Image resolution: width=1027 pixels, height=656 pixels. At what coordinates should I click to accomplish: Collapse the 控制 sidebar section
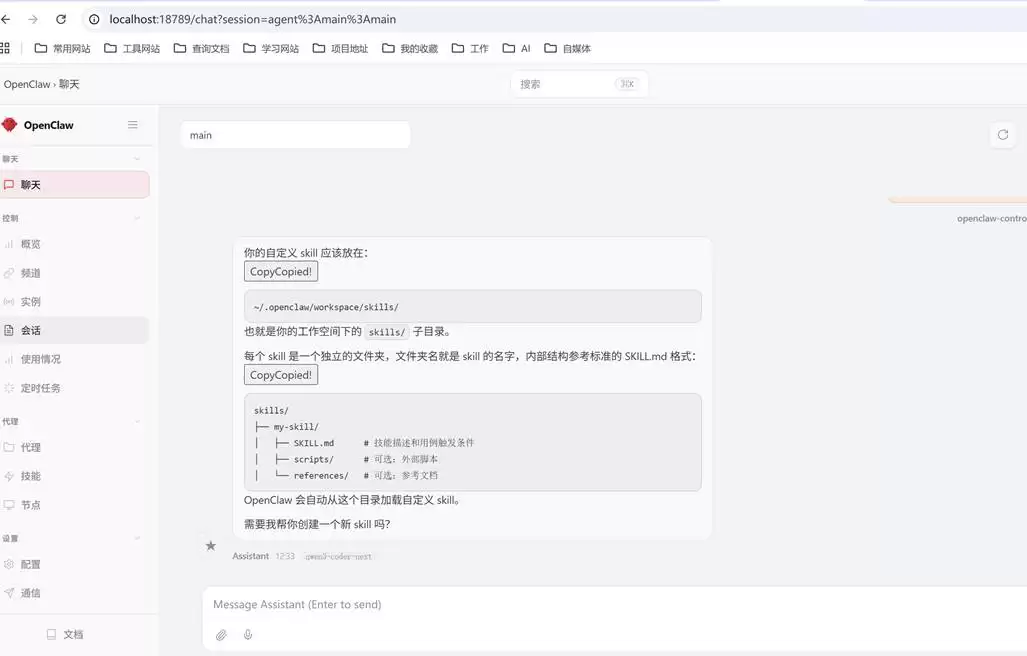137,218
